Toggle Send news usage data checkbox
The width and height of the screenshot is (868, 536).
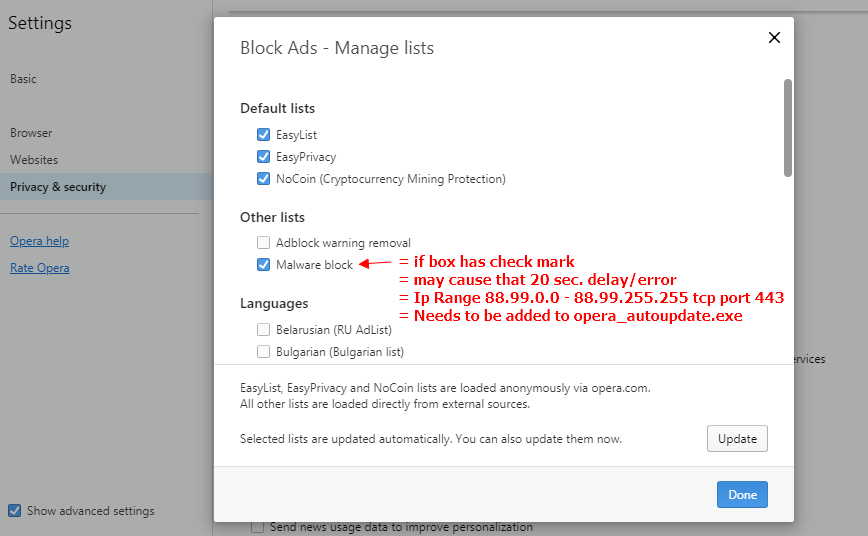pos(257,527)
